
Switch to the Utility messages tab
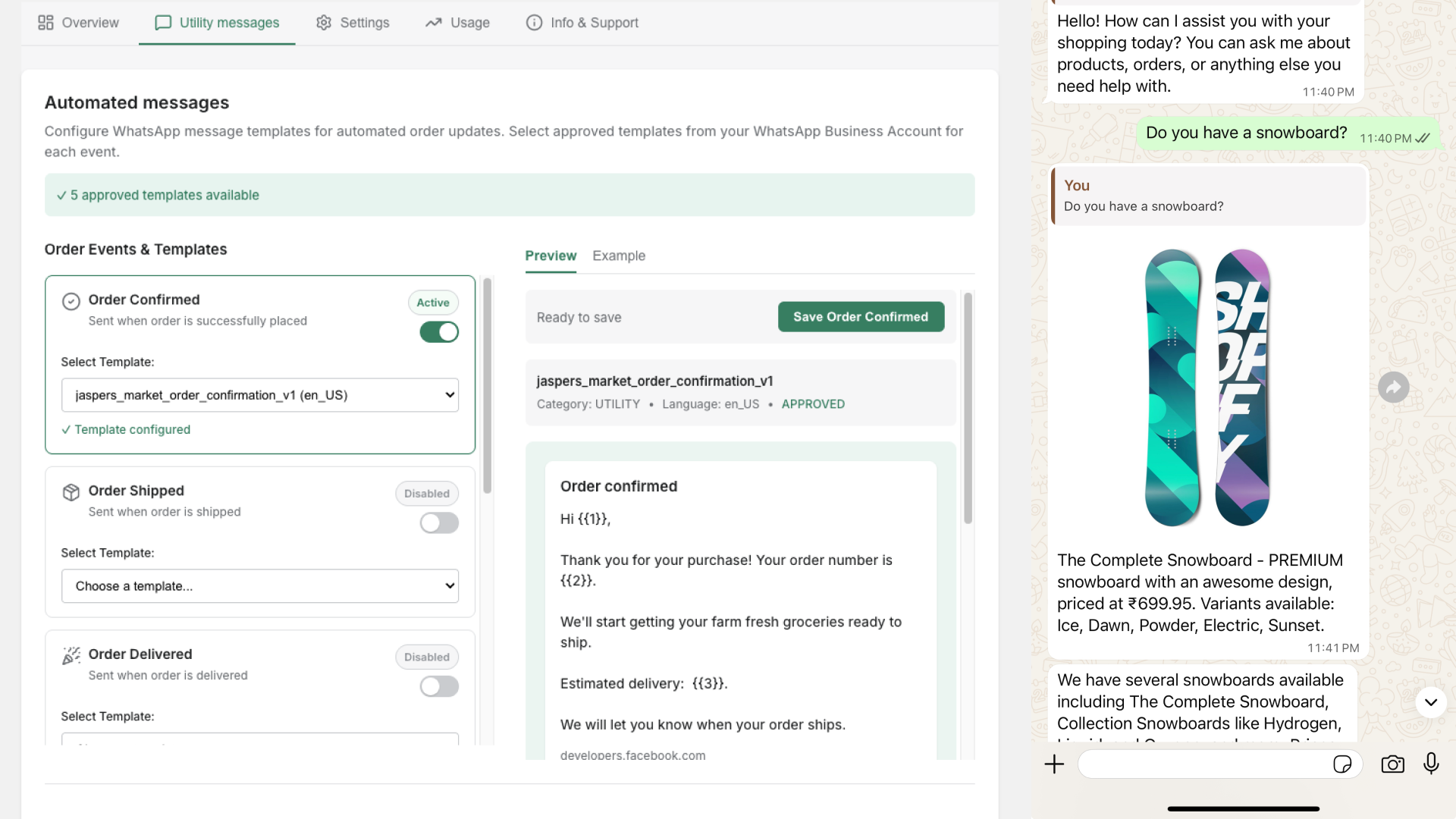point(216,23)
